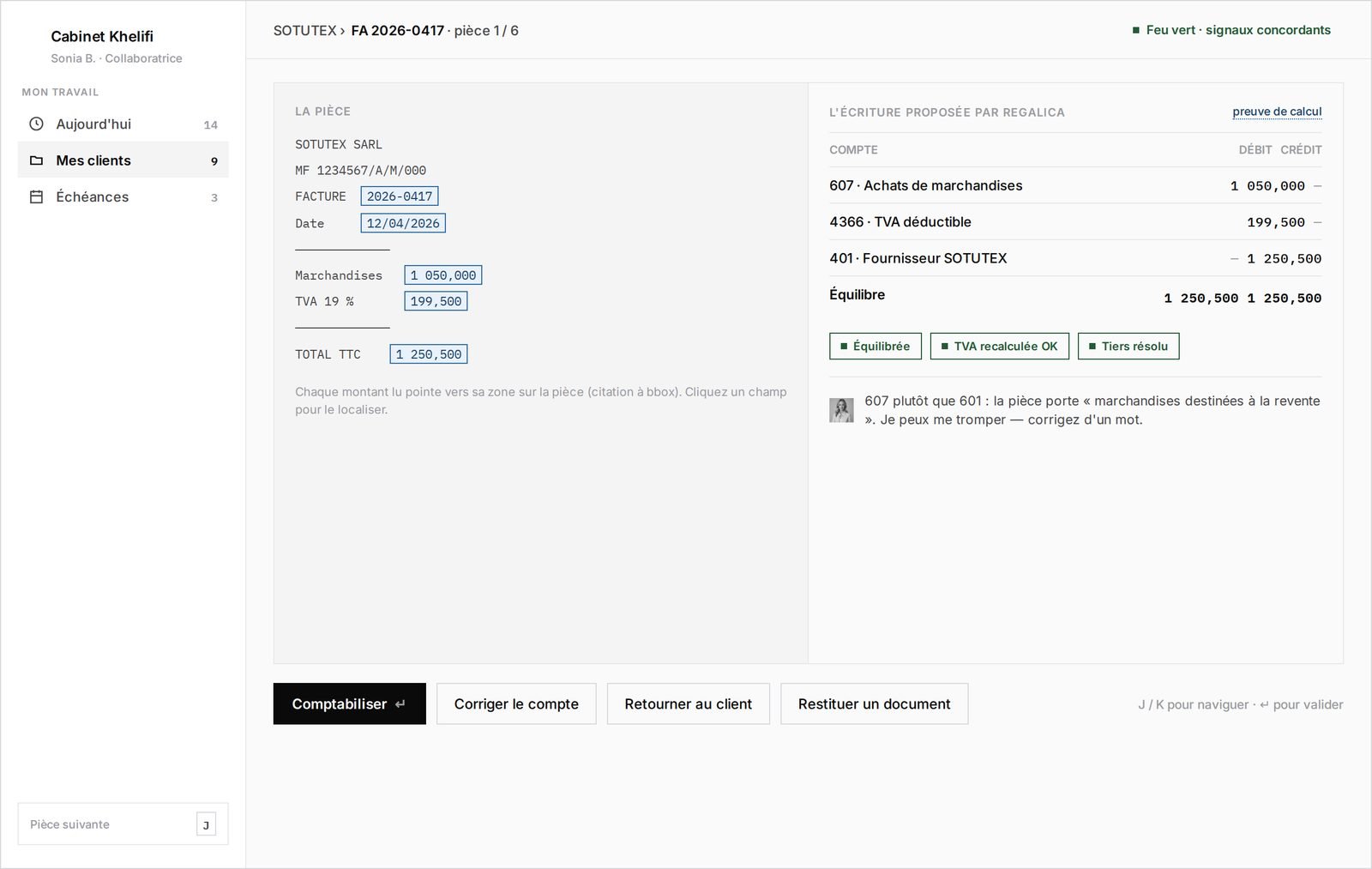Click the folder icon beside Mes clients

(36, 160)
